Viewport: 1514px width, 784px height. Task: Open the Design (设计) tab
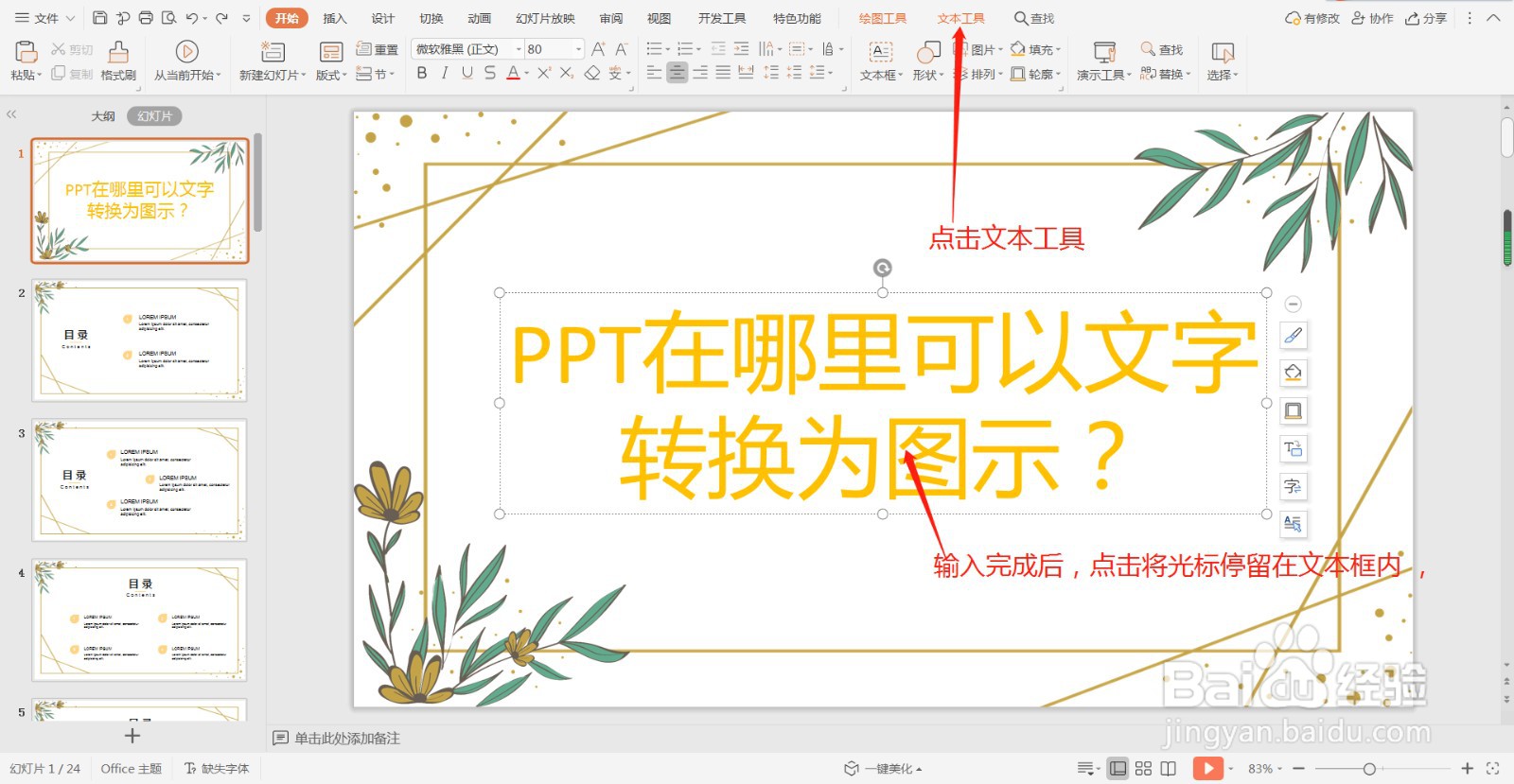coord(383,18)
